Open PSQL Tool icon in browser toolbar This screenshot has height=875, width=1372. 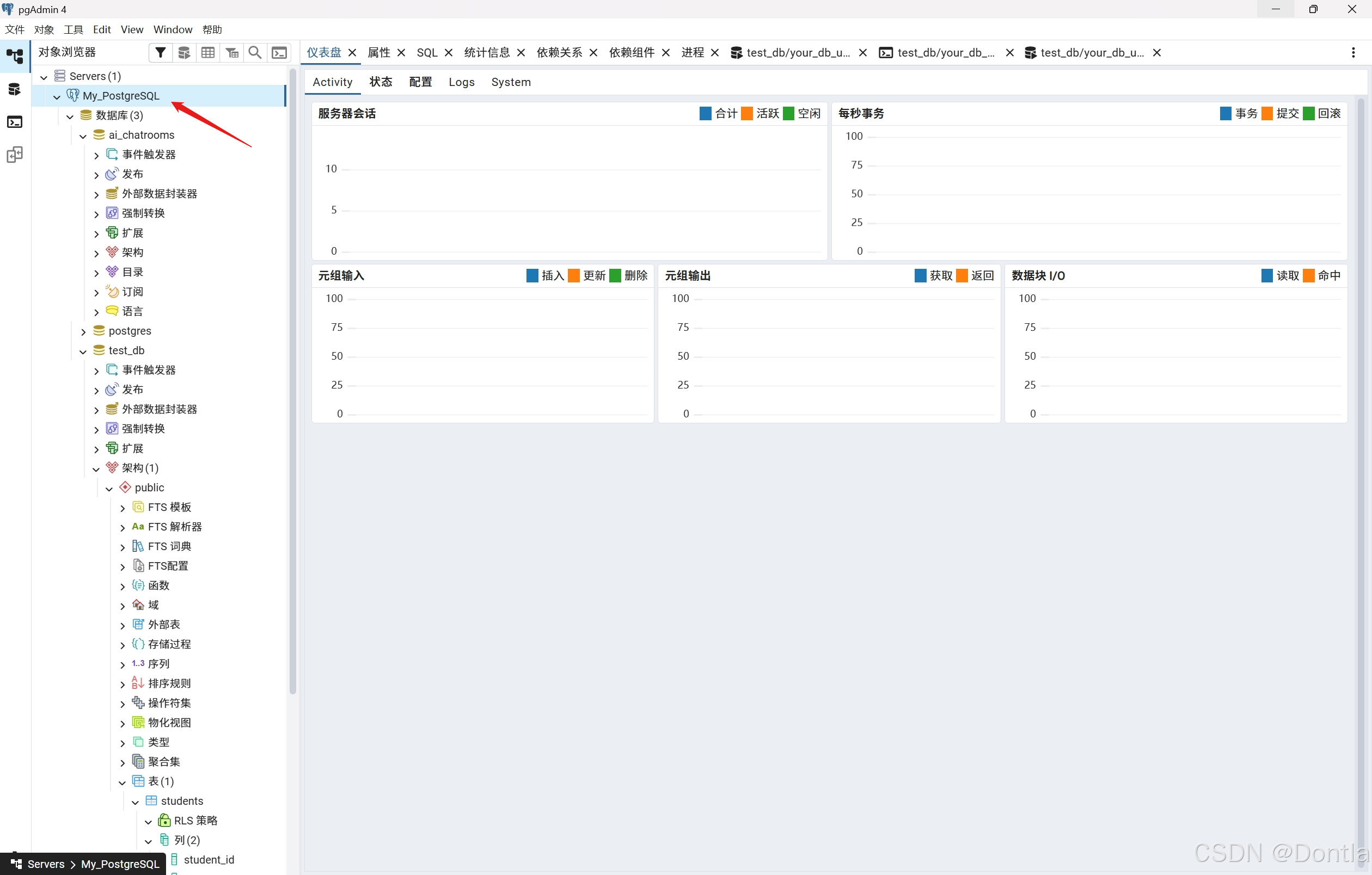pyautogui.click(x=279, y=52)
